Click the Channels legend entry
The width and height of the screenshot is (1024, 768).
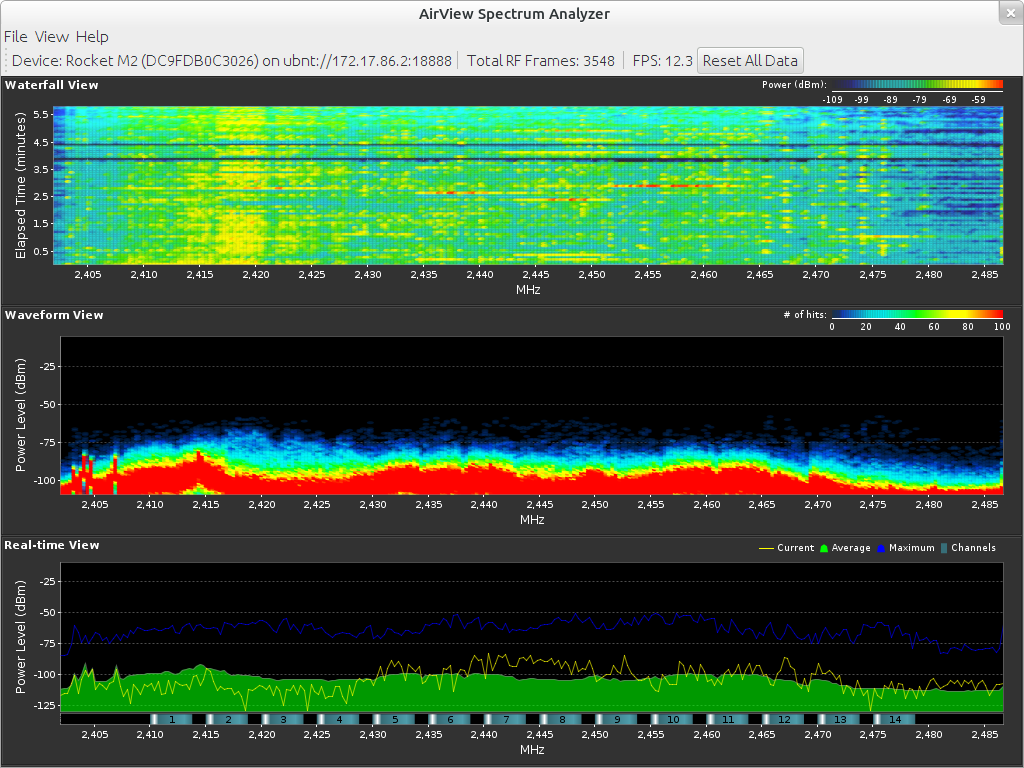(972, 548)
